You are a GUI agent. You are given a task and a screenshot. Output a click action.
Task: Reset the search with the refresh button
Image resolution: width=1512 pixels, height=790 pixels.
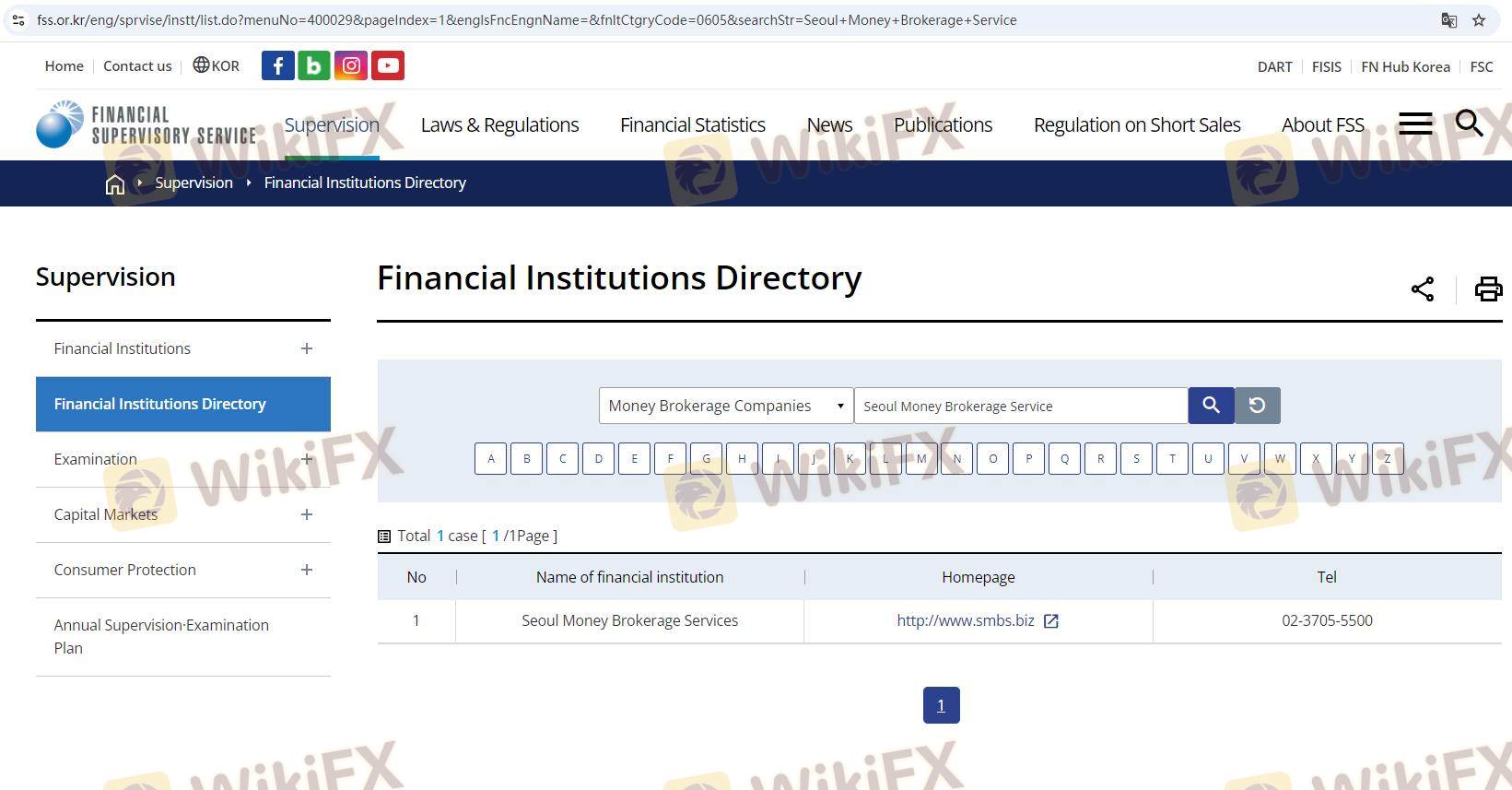pos(1257,406)
